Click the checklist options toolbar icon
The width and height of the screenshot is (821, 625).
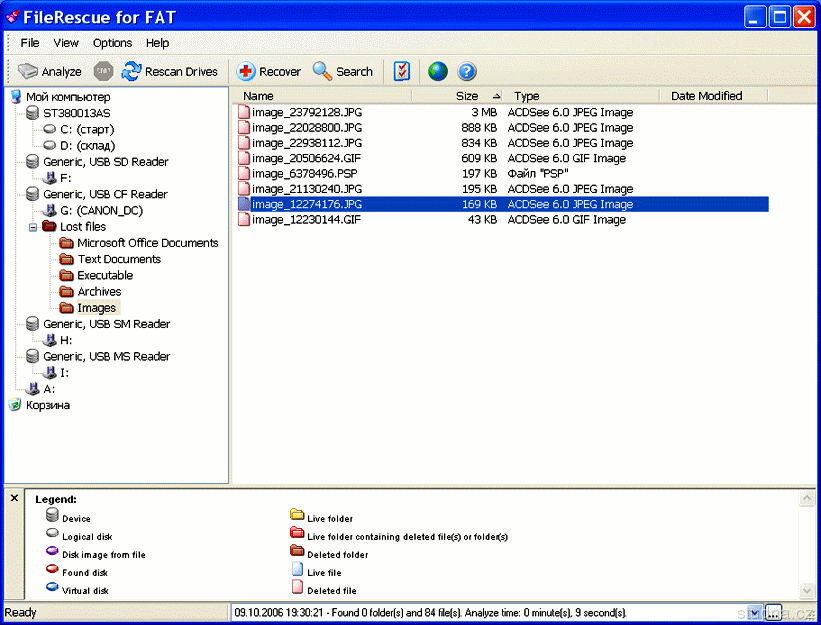(402, 72)
